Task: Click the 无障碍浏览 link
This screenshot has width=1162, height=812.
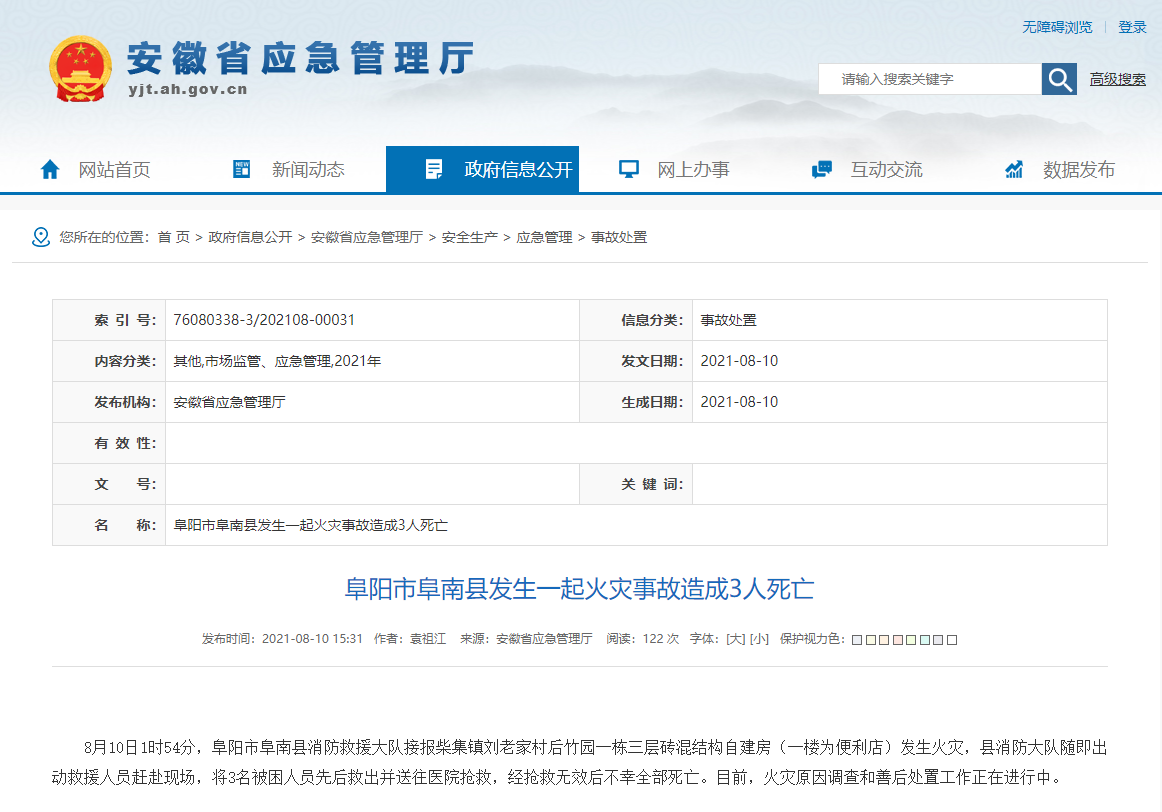Action: pos(1057,27)
